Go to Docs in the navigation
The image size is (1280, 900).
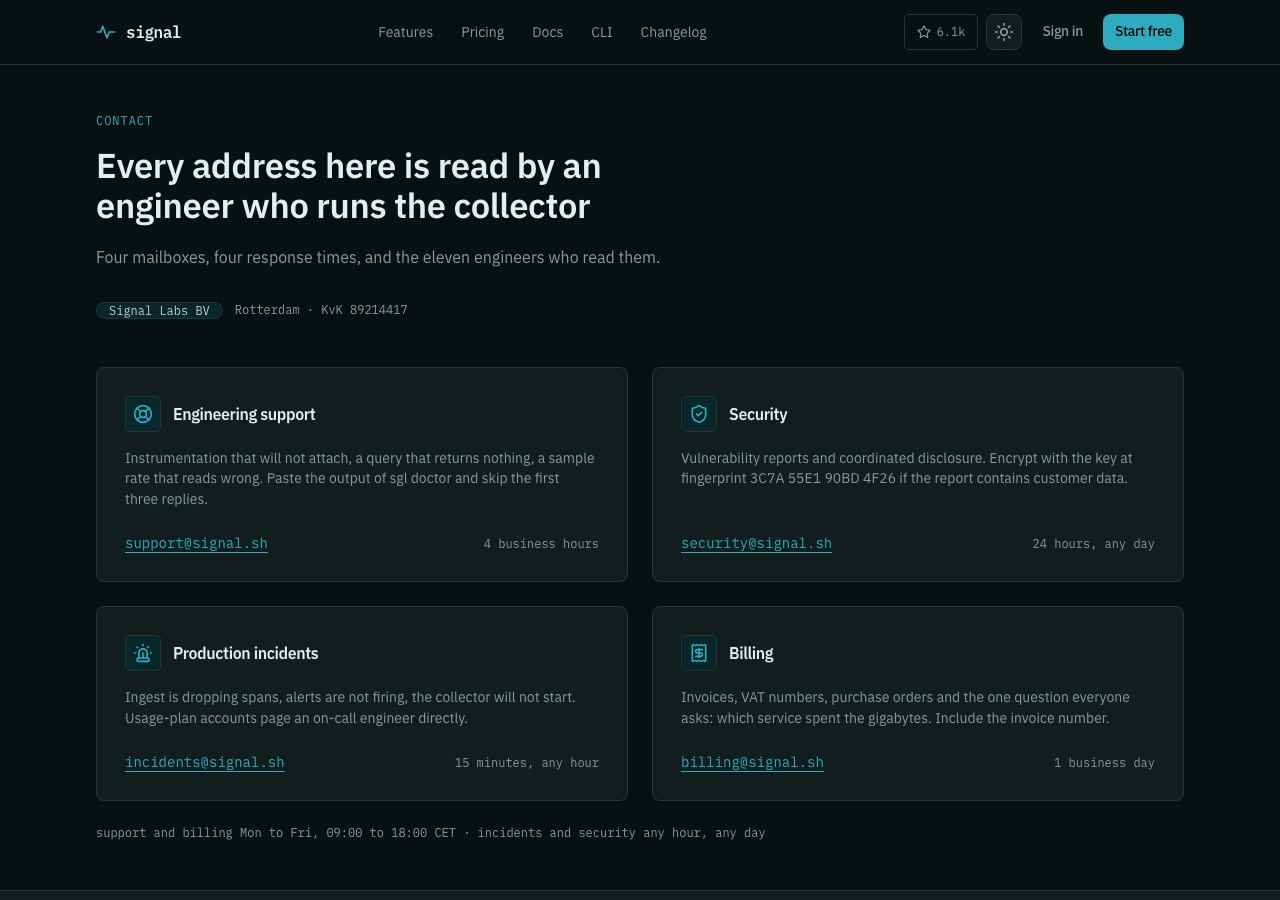click(547, 32)
